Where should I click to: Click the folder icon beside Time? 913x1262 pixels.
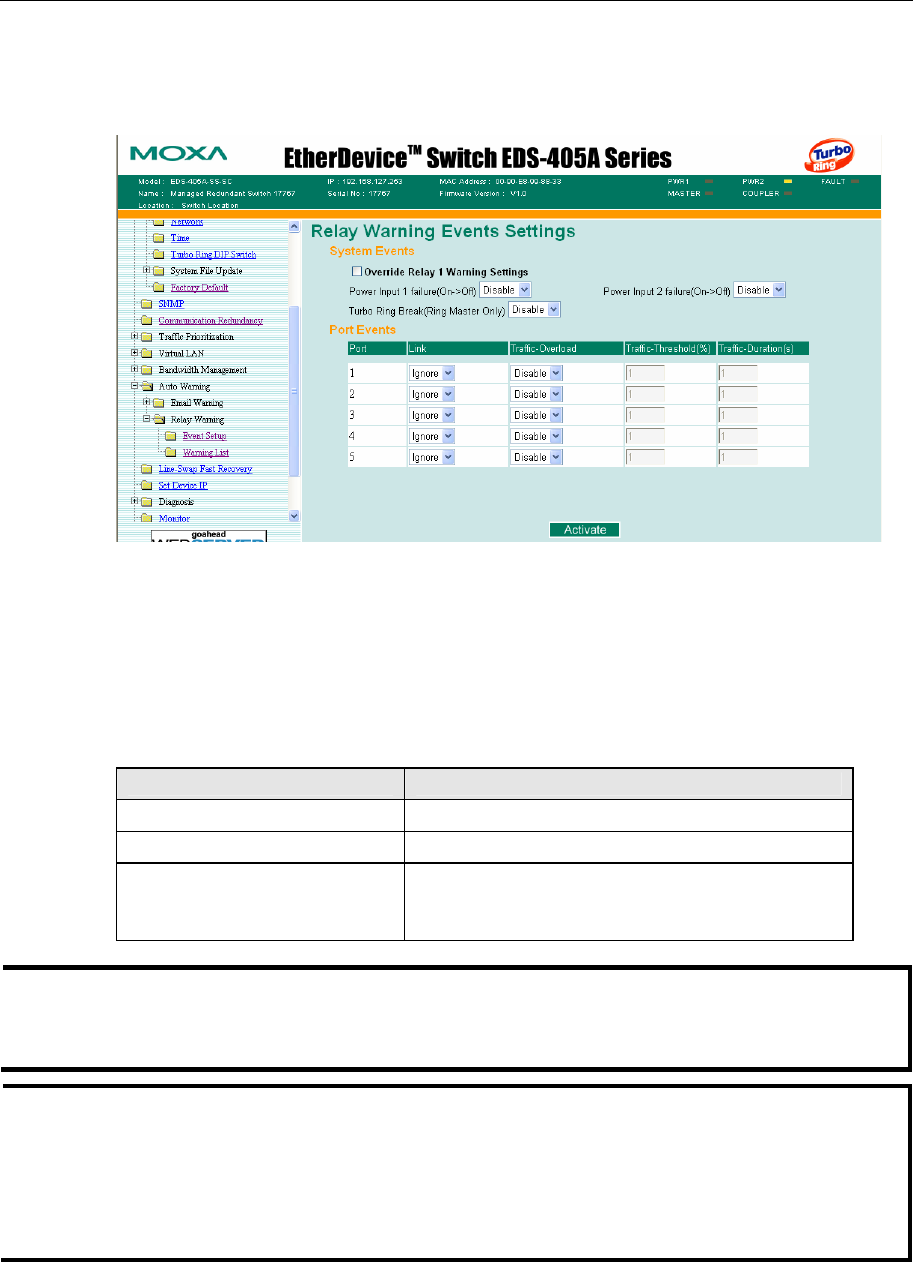(160, 238)
